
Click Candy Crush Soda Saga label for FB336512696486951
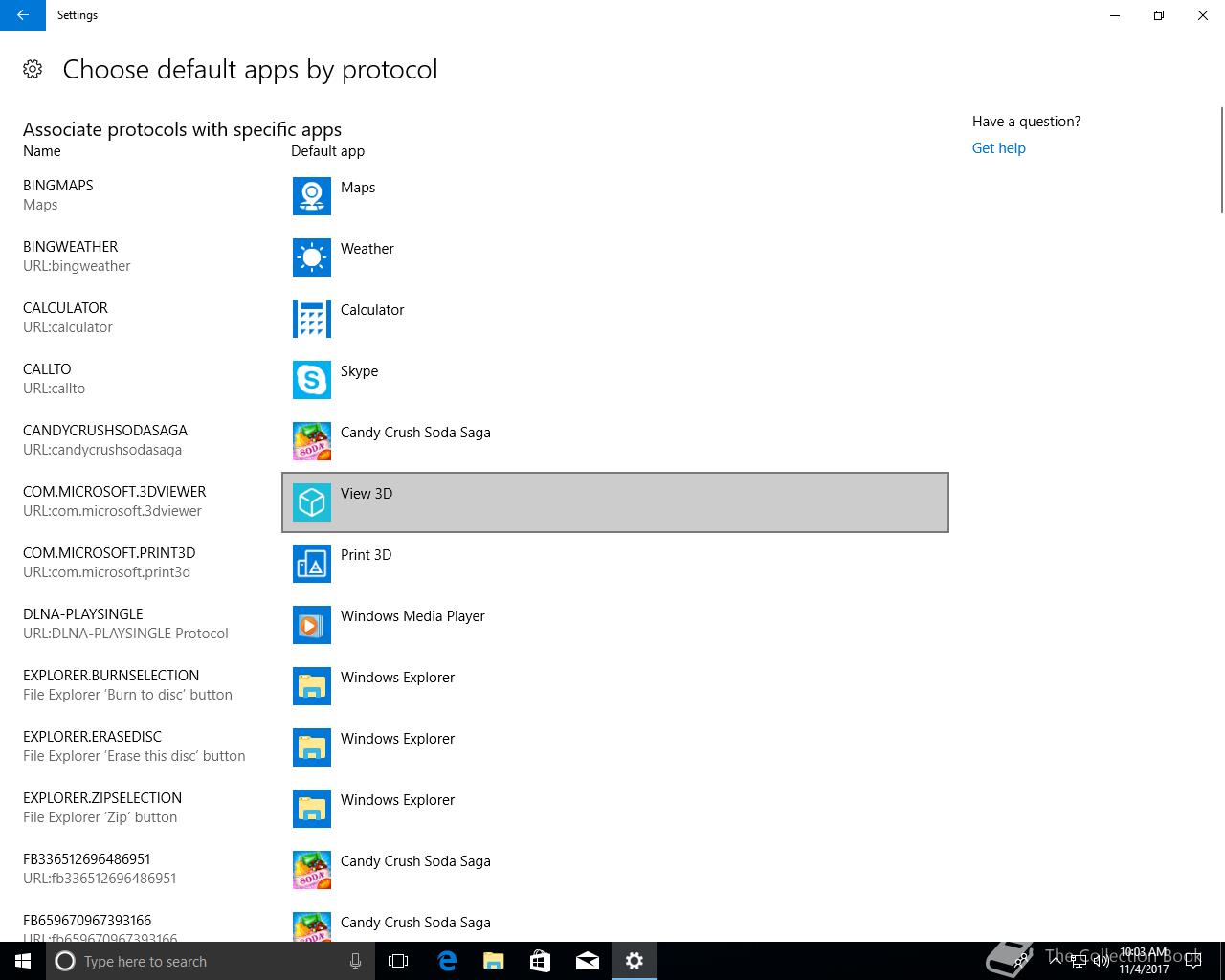click(415, 861)
